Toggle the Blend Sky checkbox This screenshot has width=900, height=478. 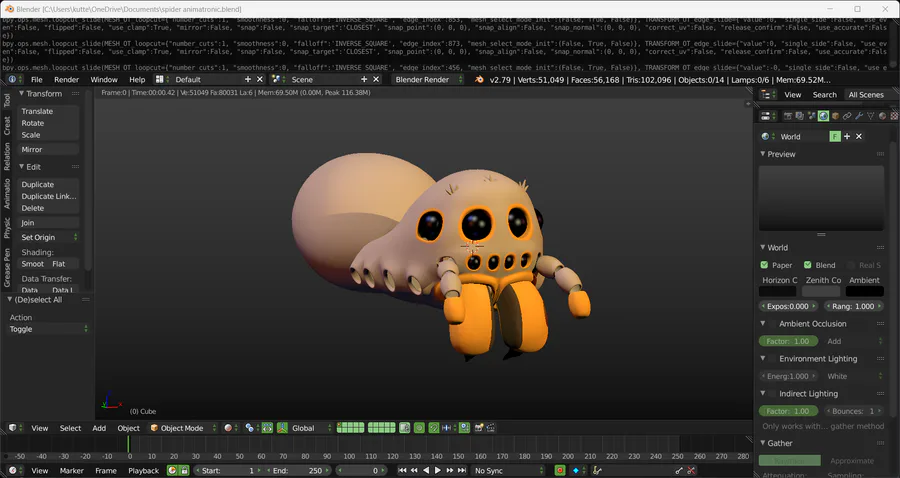[x=808, y=265]
